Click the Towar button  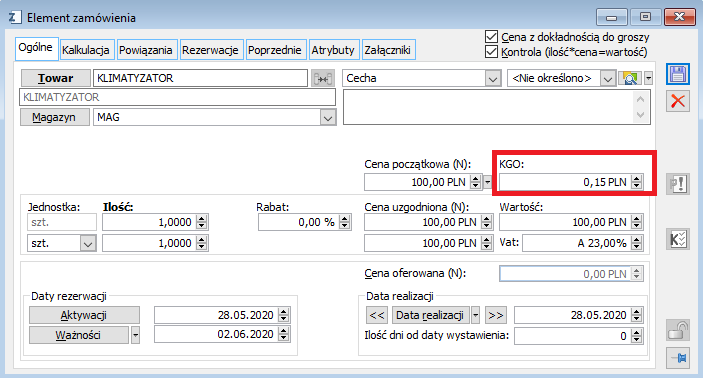coord(56,78)
